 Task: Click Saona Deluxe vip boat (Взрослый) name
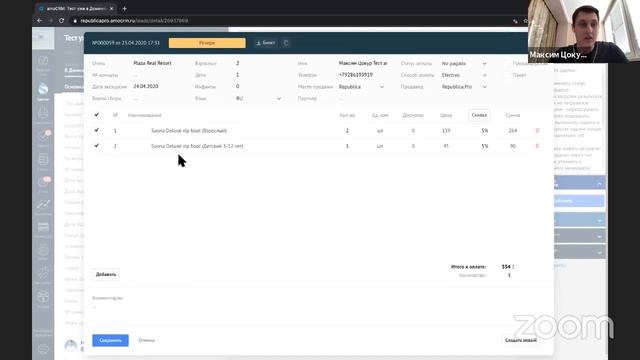(189, 131)
